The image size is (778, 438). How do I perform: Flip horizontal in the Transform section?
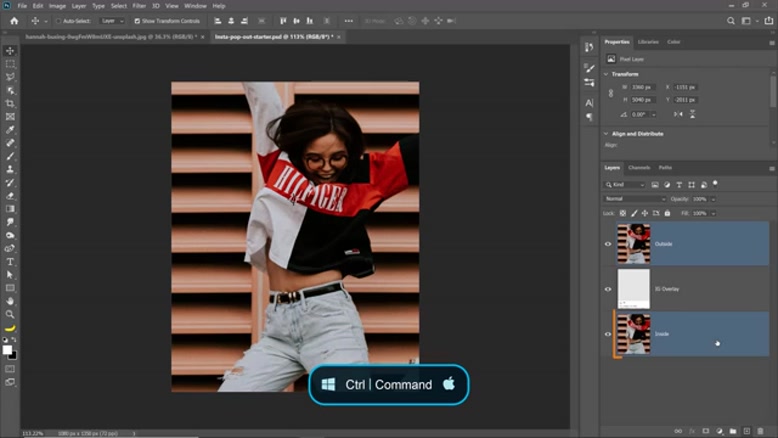(678, 114)
